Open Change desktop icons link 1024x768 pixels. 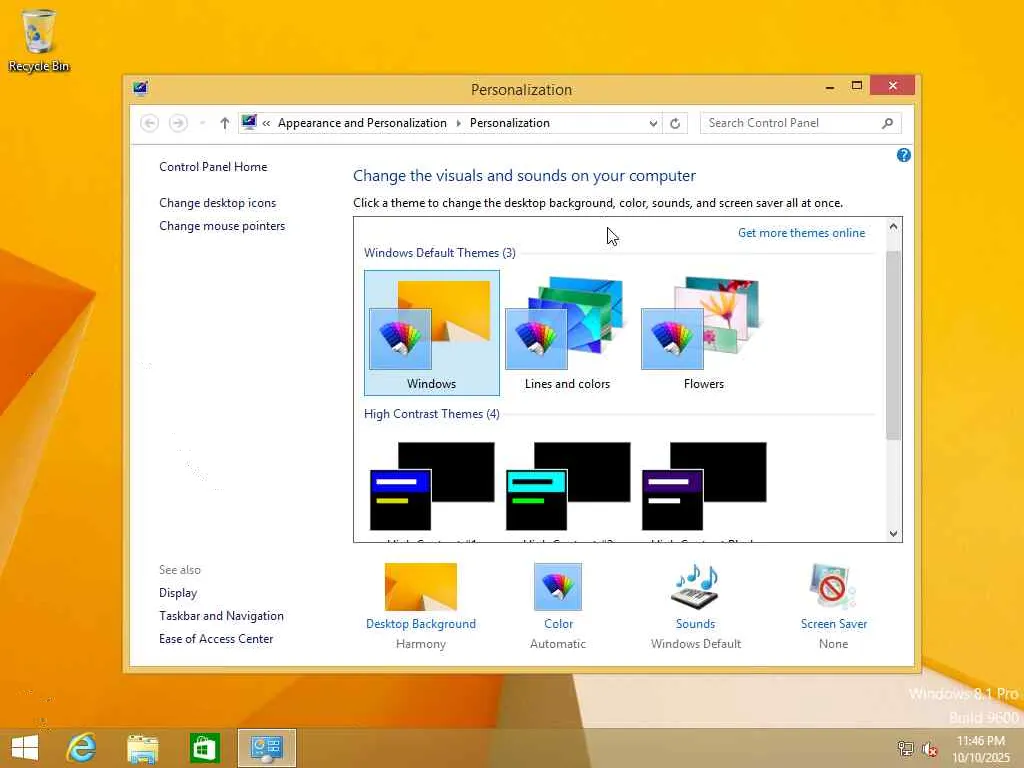[217, 202]
